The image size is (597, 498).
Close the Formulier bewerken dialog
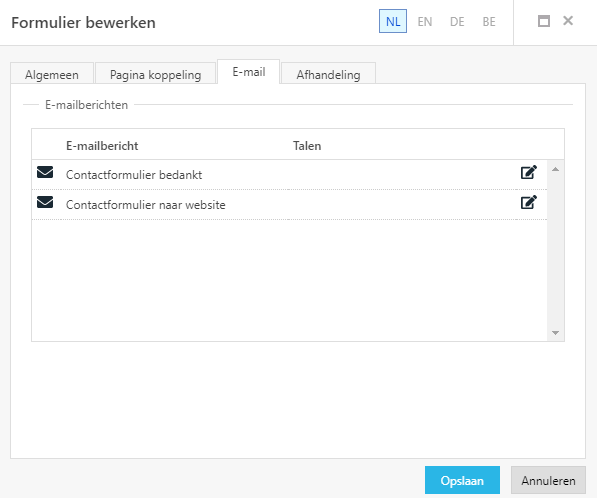[x=568, y=21]
